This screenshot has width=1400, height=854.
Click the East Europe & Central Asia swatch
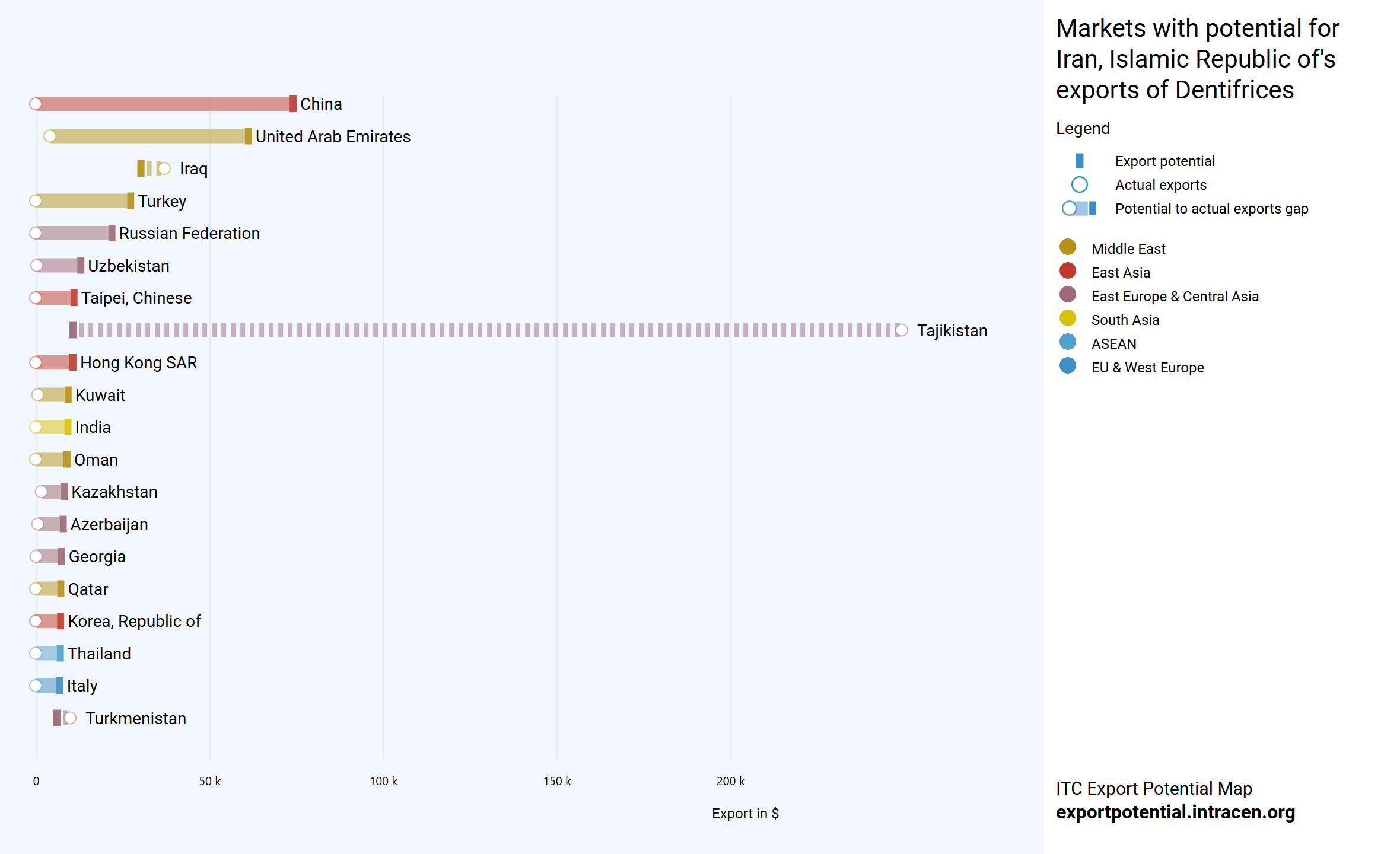1067,295
